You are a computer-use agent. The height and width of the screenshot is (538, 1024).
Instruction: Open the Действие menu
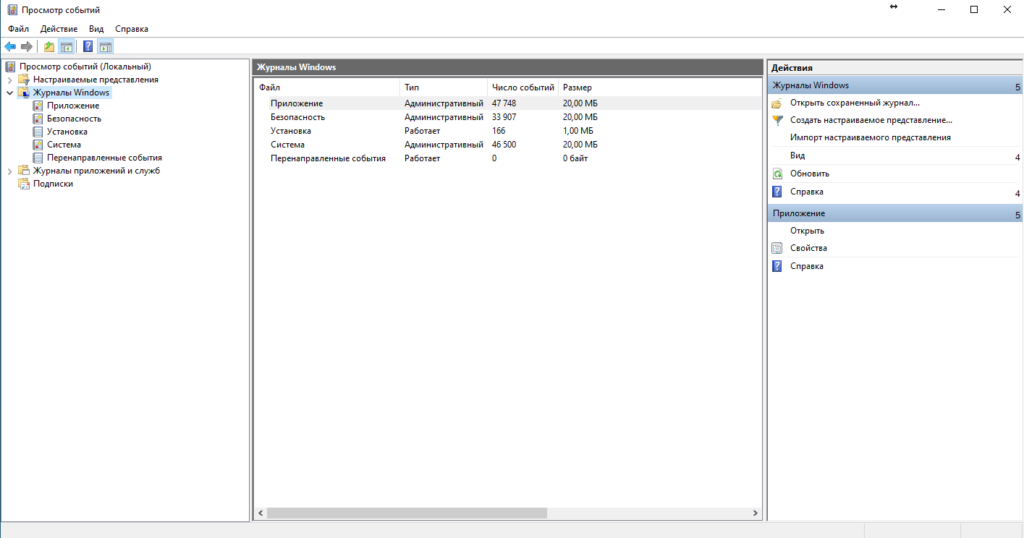[x=59, y=29]
